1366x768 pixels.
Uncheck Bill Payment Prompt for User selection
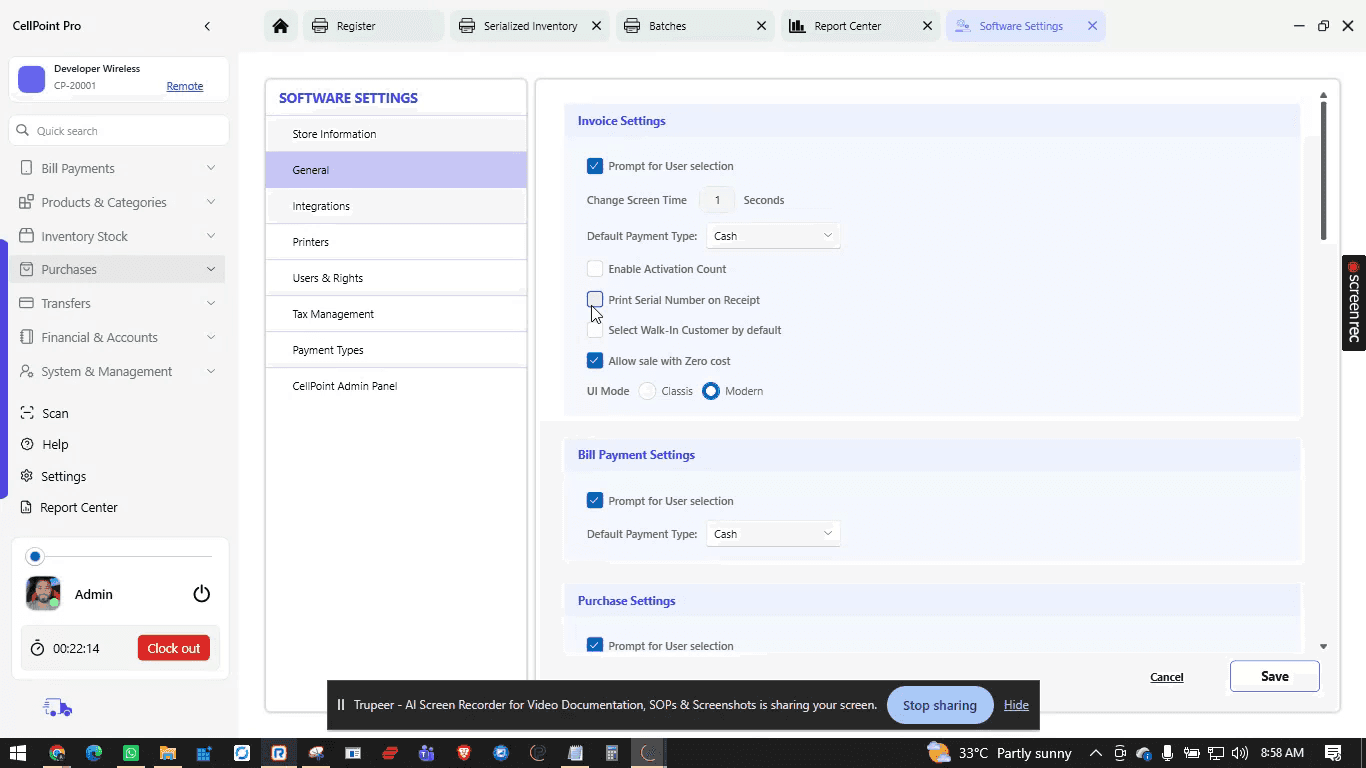595,500
